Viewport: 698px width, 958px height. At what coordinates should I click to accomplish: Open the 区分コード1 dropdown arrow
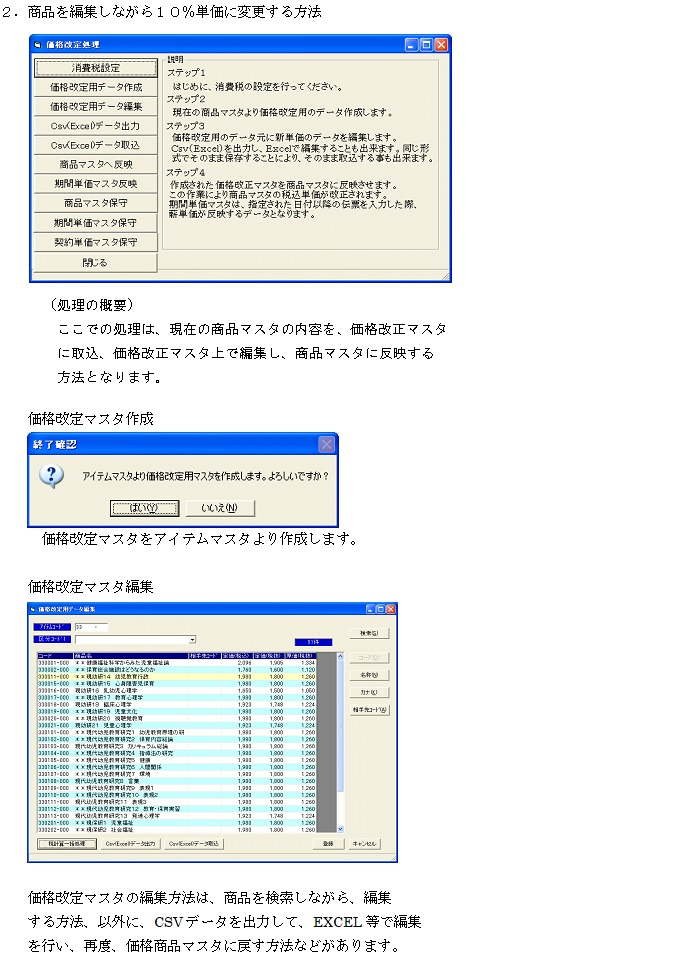coord(193,640)
